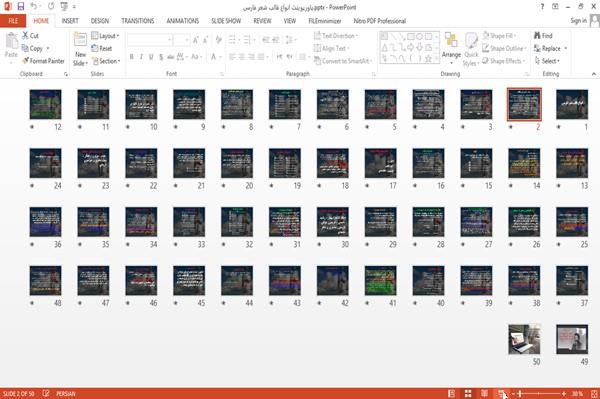Click the Cut scissors button
The image size is (600, 399).
[30, 36]
